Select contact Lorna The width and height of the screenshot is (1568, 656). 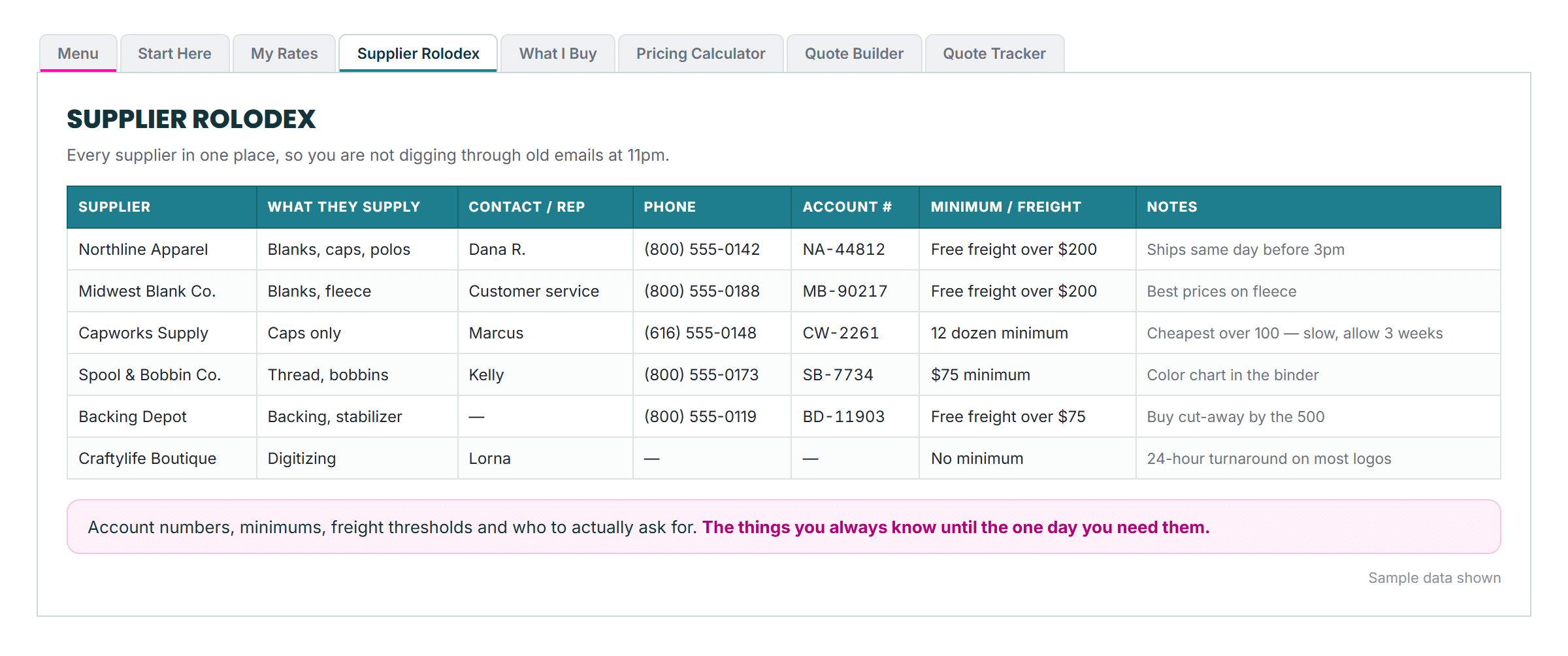pos(546,459)
